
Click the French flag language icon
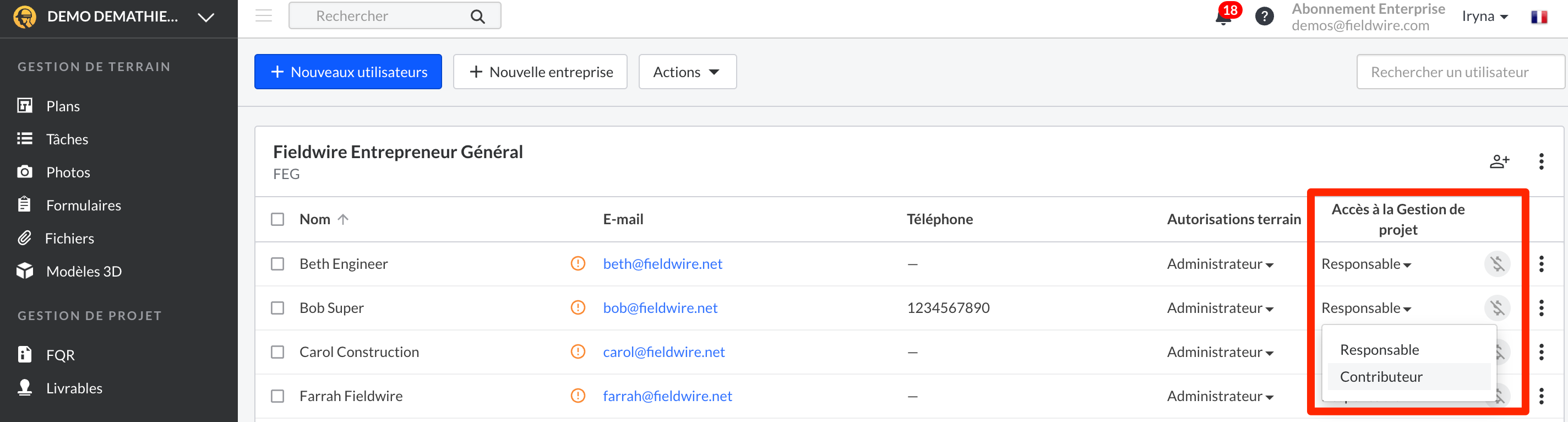(x=1539, y=17)
